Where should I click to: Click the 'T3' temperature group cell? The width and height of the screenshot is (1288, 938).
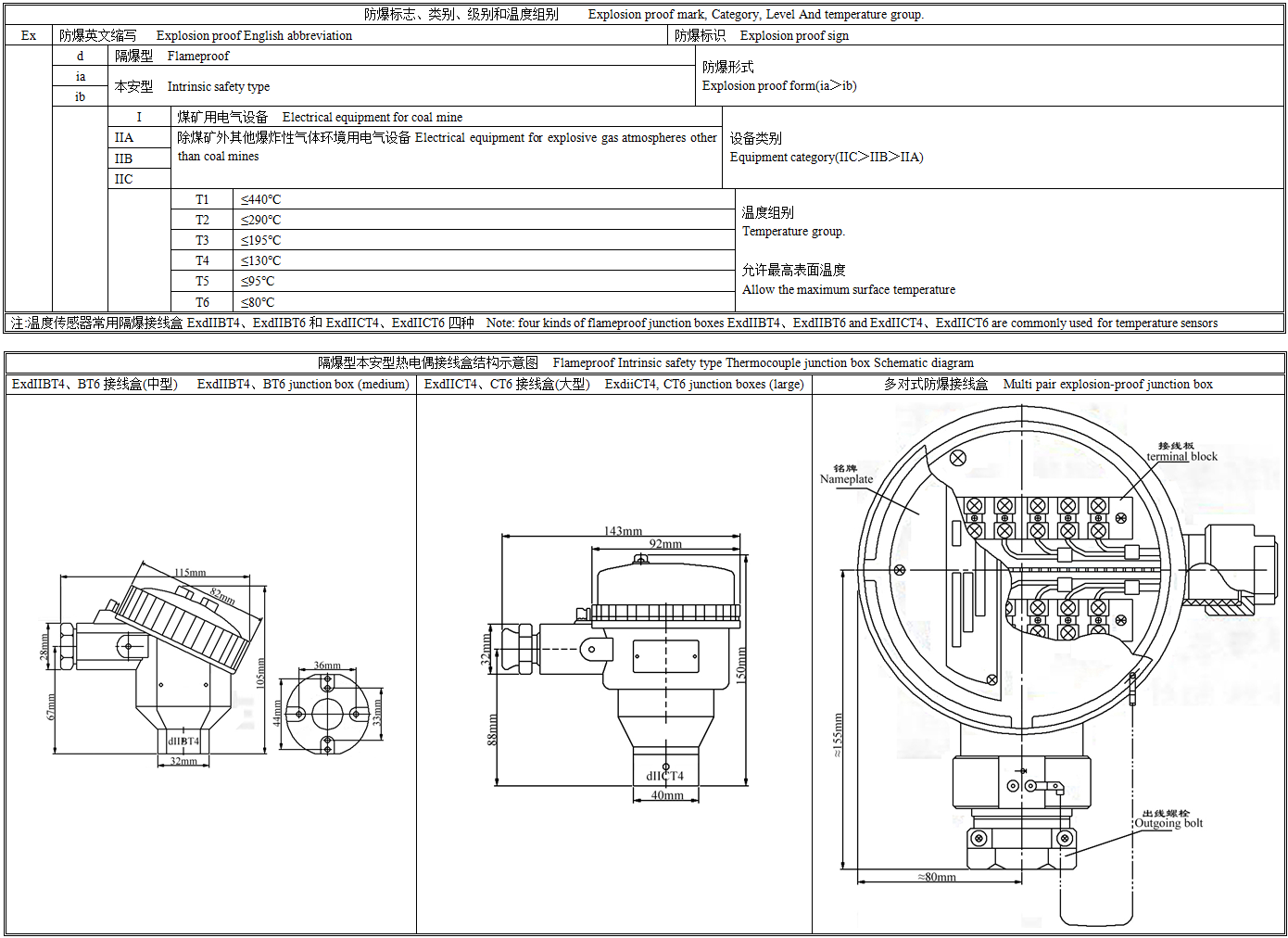(202, 240)
